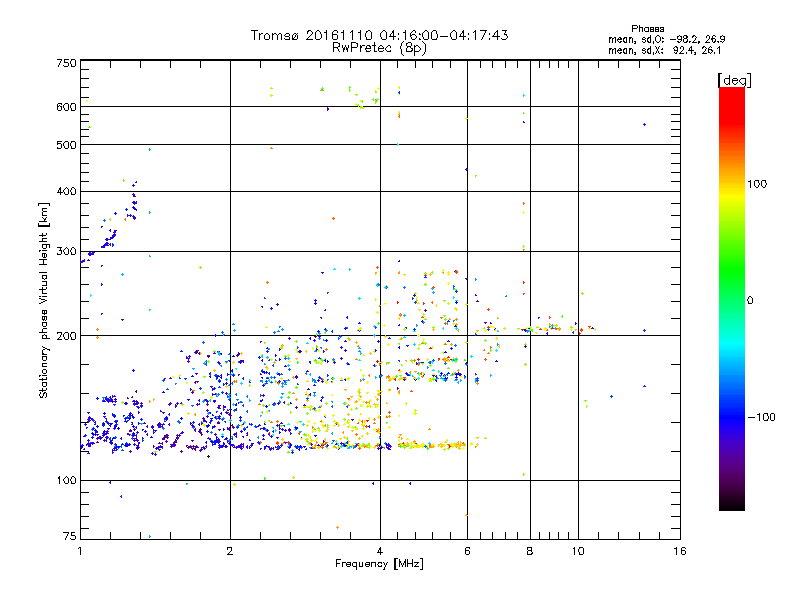
Task: Click the 'Frequency [MHz]' axis title
Action: pyautogui.click(x=379, y=564)
